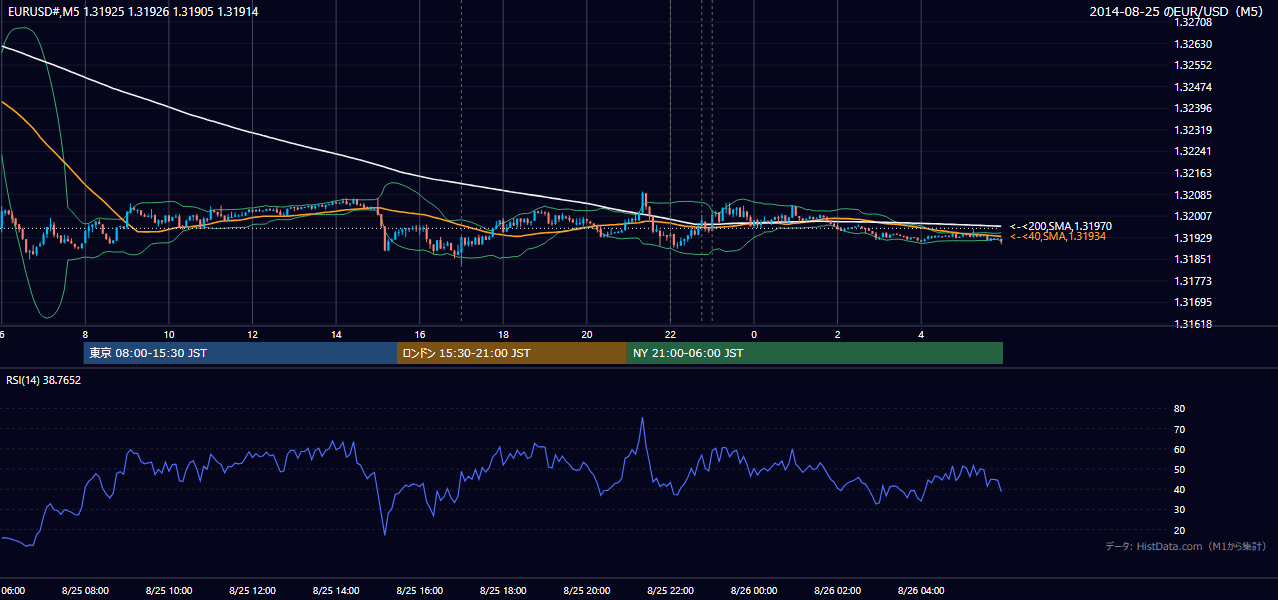Click the 200 SMA label reading 1.31970
Screen dimensions: 1278x600
pos(1061,227)
